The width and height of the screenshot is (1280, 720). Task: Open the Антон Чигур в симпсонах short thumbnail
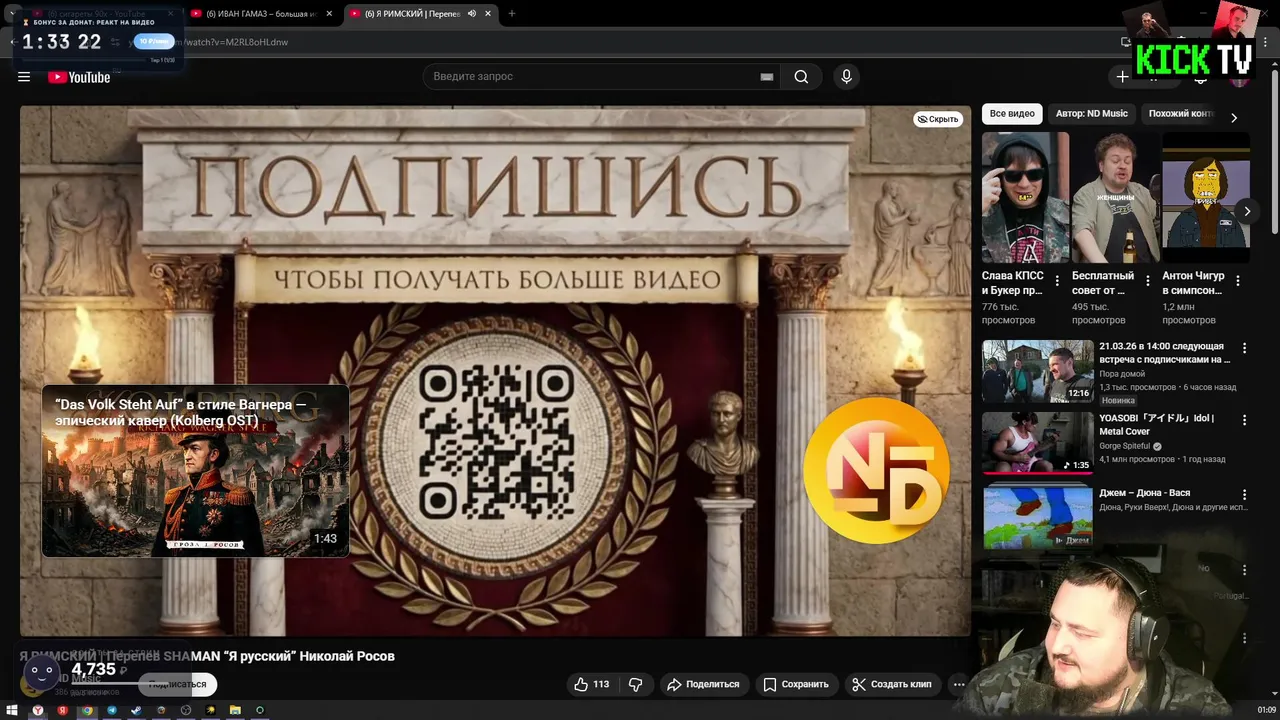pyautogui.click(x=1205, y=197)
